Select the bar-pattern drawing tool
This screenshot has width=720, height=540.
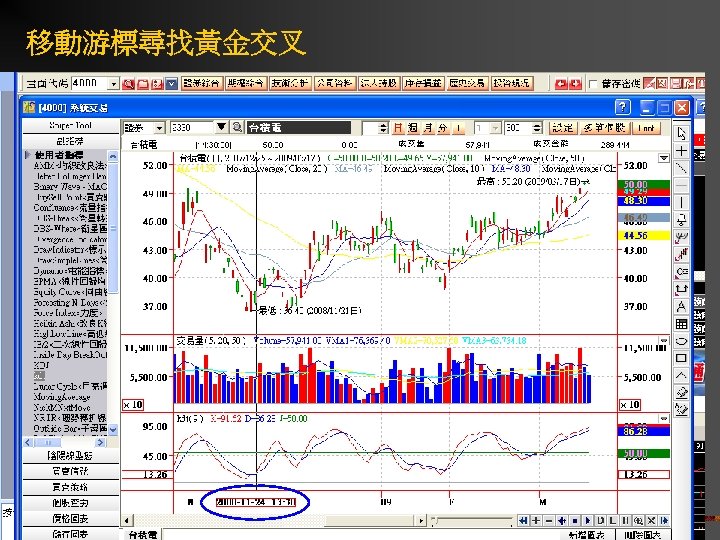(681, 254)
